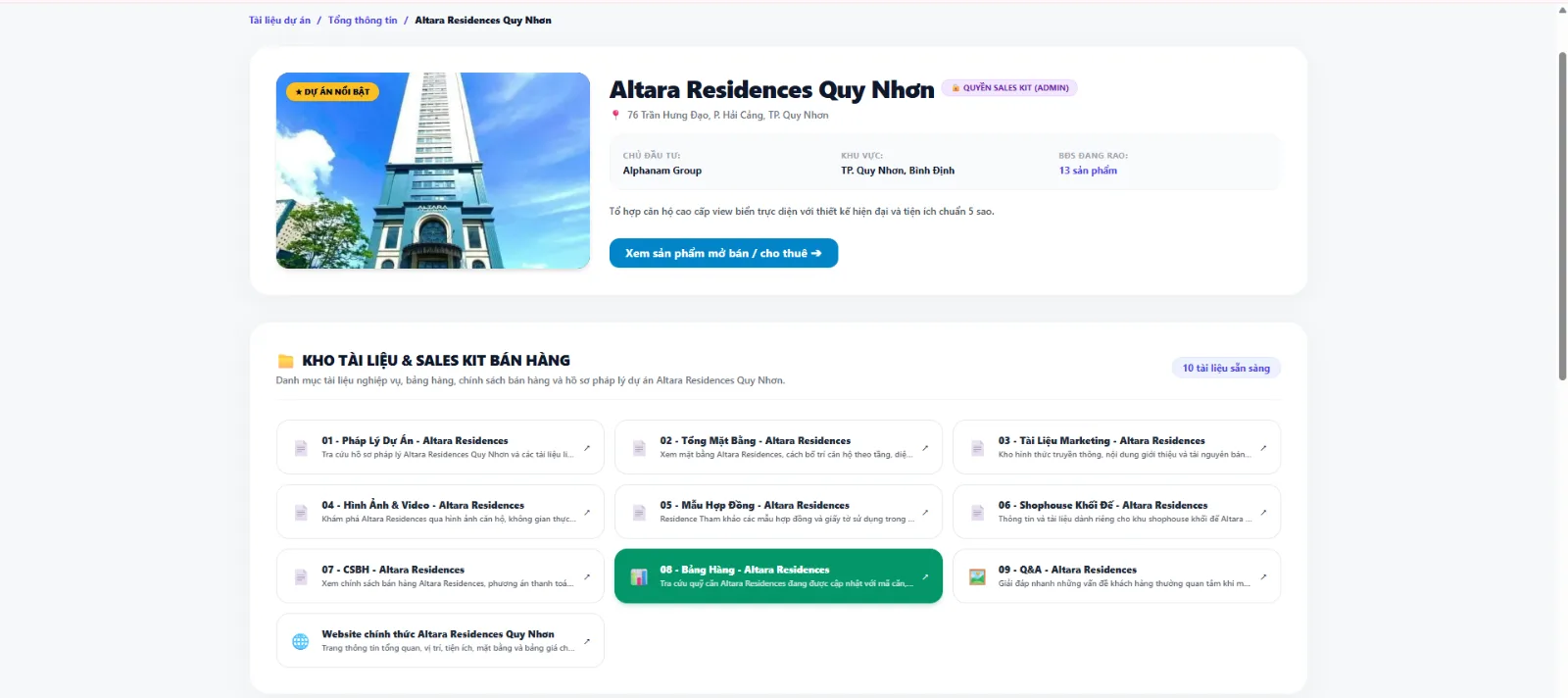Click external arrow on 02 Tổng Mặt Bằng card
This screenshot has height=698, width=1568.
tap(924, 448)
